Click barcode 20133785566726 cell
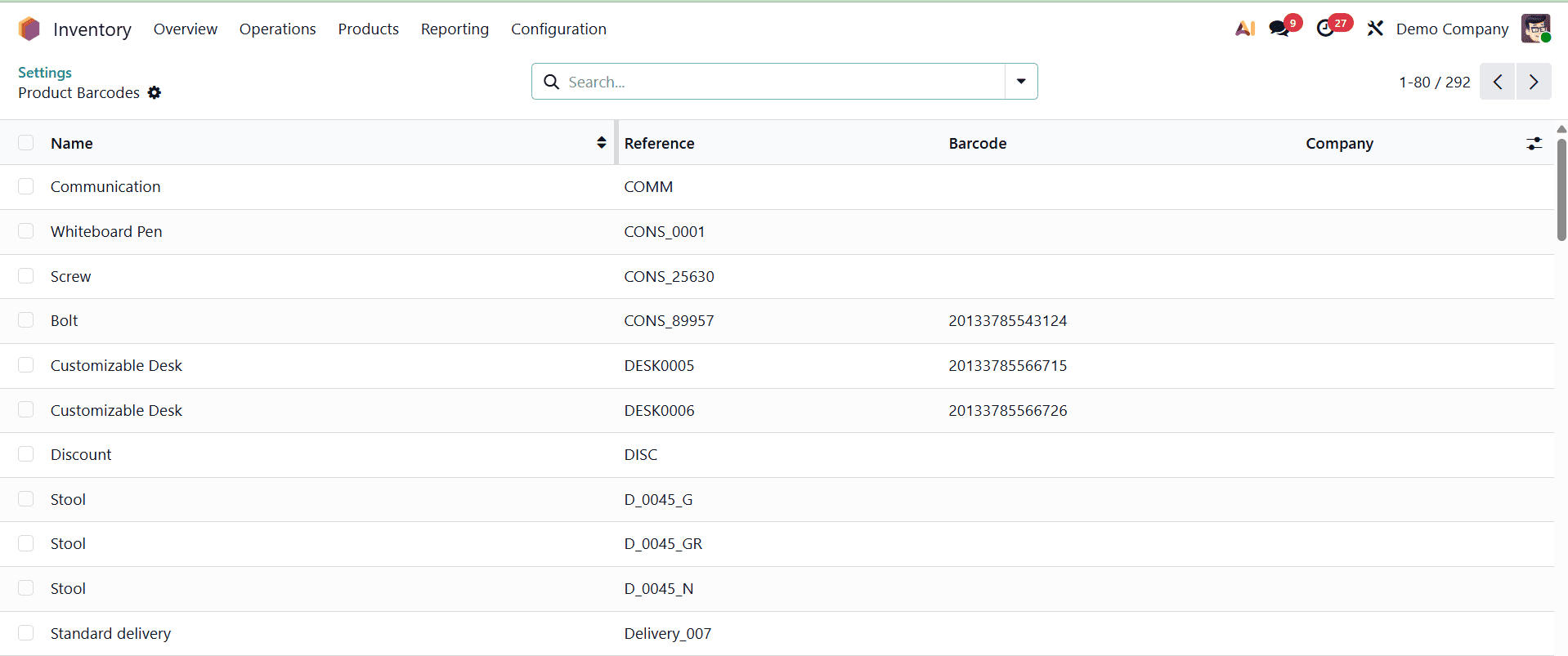 (1008, 410)
